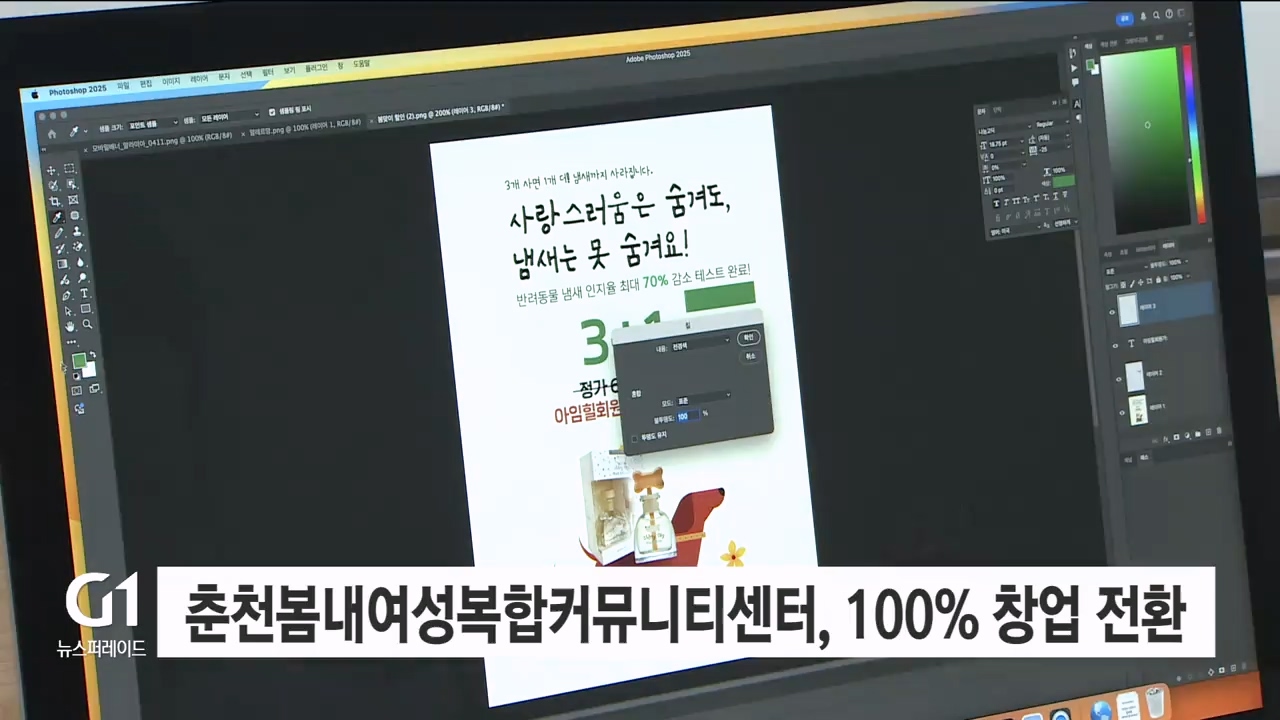The width and height of the screenshot is (1280, 720).
Task: Click the green foreground color swatch
Action: [x=79, y=361]
